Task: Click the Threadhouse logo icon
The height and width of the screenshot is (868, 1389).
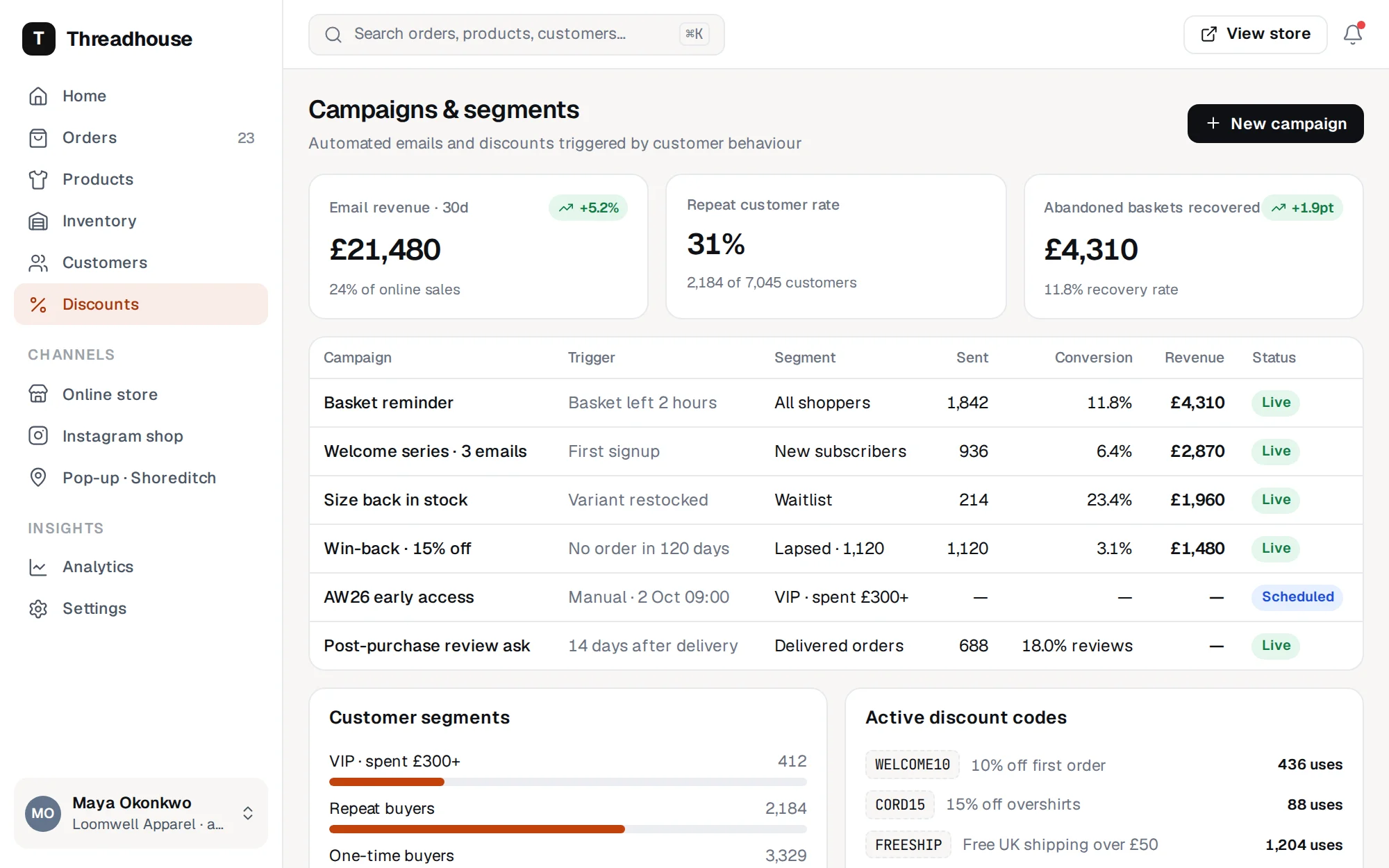Action: click(x=39, y=39)
